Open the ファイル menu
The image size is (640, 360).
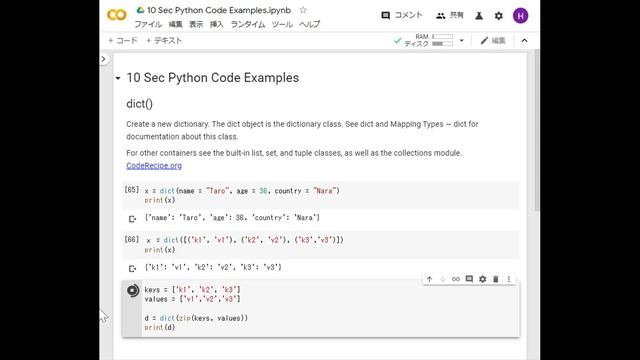(x=148, y=24)
